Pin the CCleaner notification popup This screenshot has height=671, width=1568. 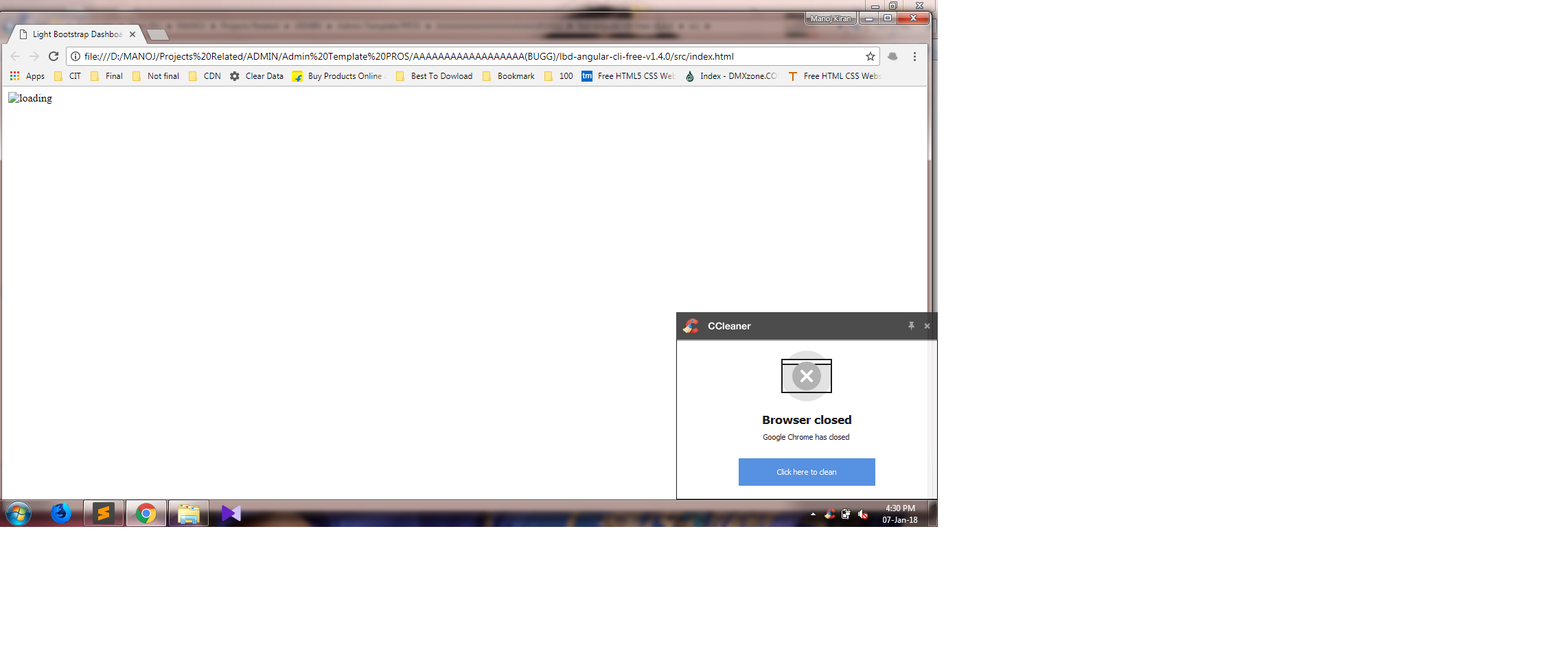[x=911, y=326]
